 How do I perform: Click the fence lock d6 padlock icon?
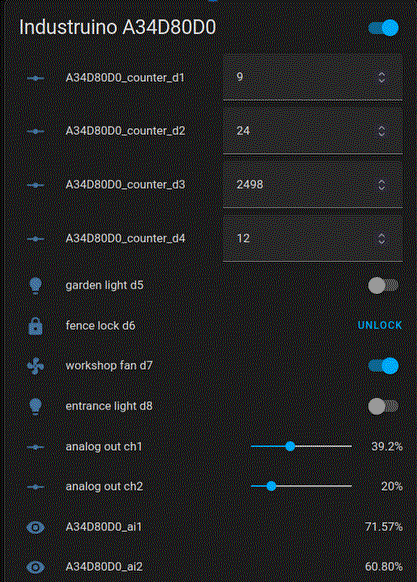pos(35,326)
